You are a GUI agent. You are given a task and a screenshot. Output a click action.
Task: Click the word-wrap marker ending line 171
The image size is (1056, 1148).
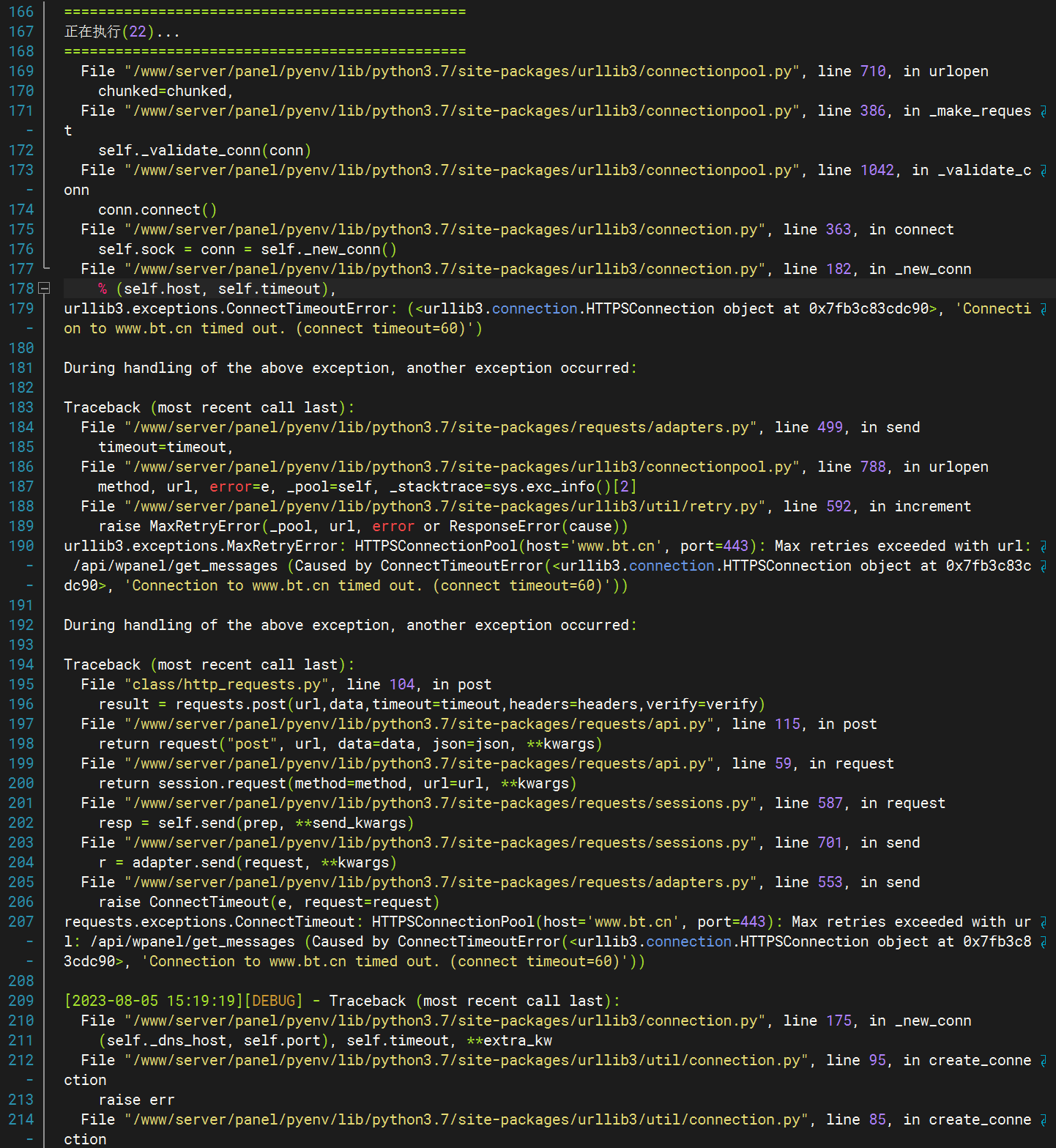(x=1043, y=111)
